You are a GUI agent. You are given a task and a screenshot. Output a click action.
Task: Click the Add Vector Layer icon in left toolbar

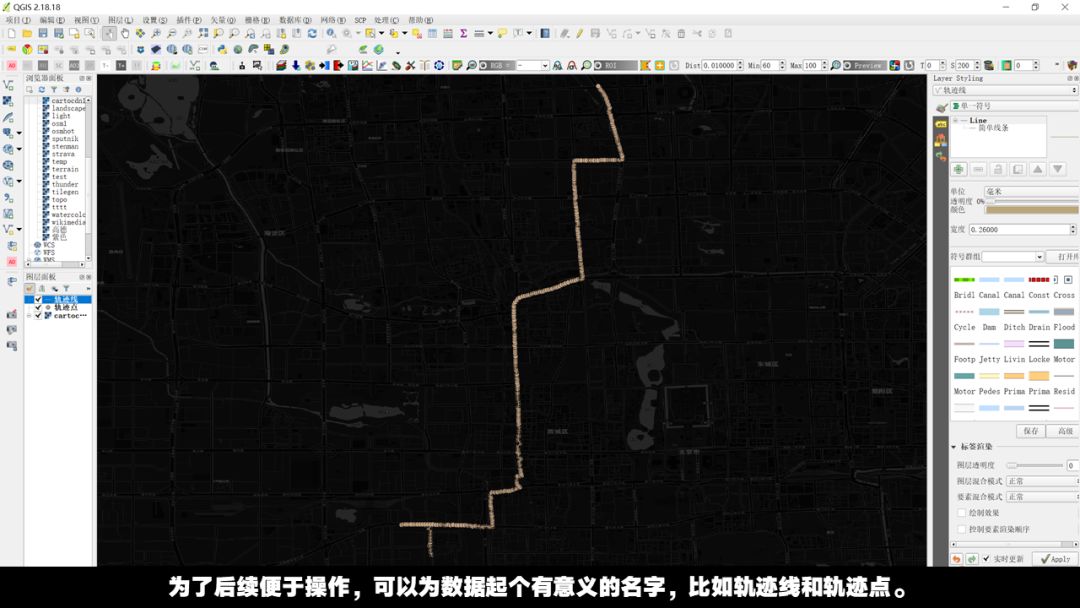pos(8,85)
